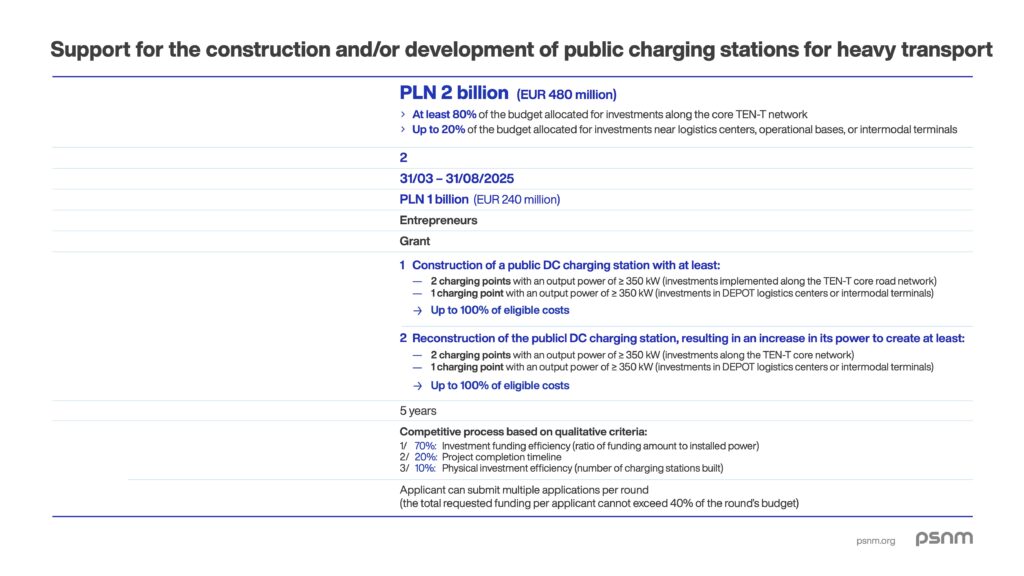Click the arrow icon under the Reconstruction section
The height and width of the screenshot is (576, 1024).
(418, 386)
